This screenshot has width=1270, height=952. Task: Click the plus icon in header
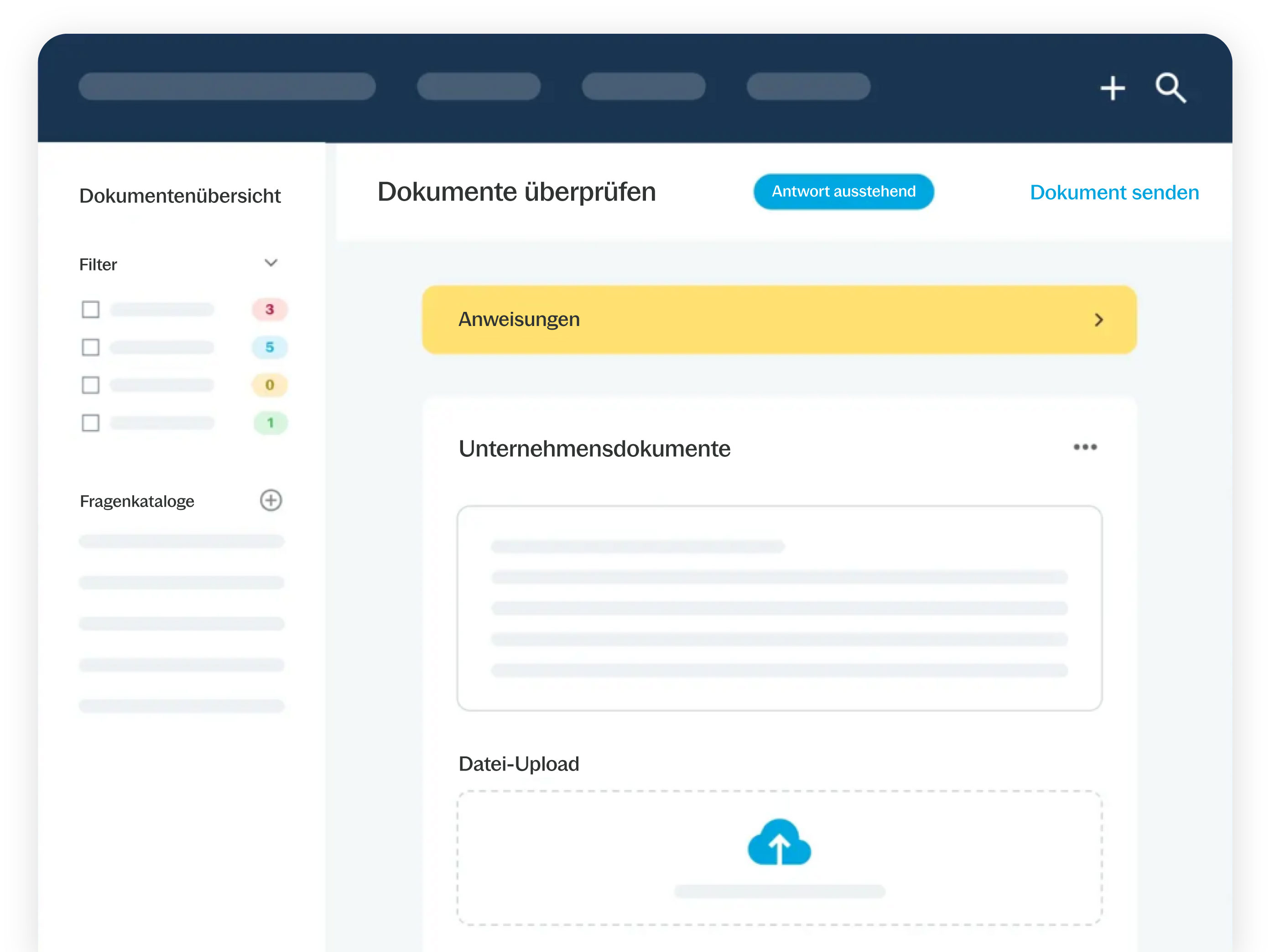pyautogui.click(x=1112, y=88)
